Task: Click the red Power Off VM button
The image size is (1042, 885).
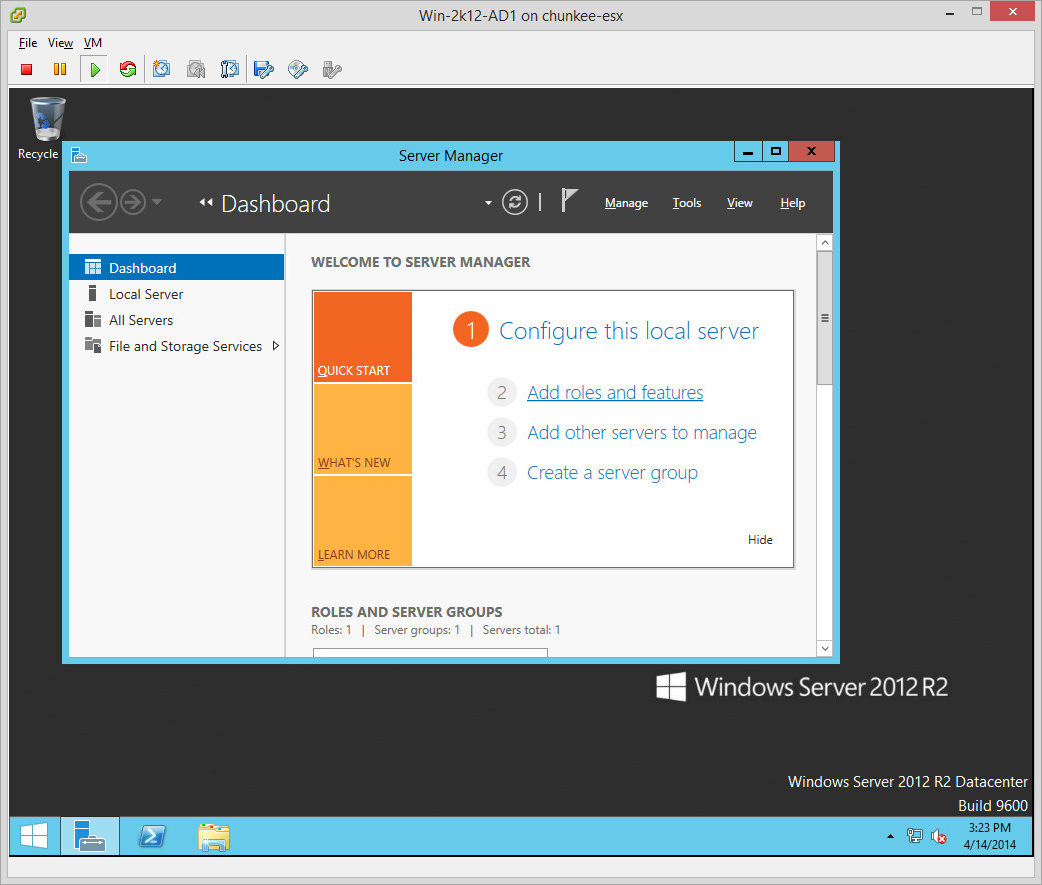Action: click(27, 69)
